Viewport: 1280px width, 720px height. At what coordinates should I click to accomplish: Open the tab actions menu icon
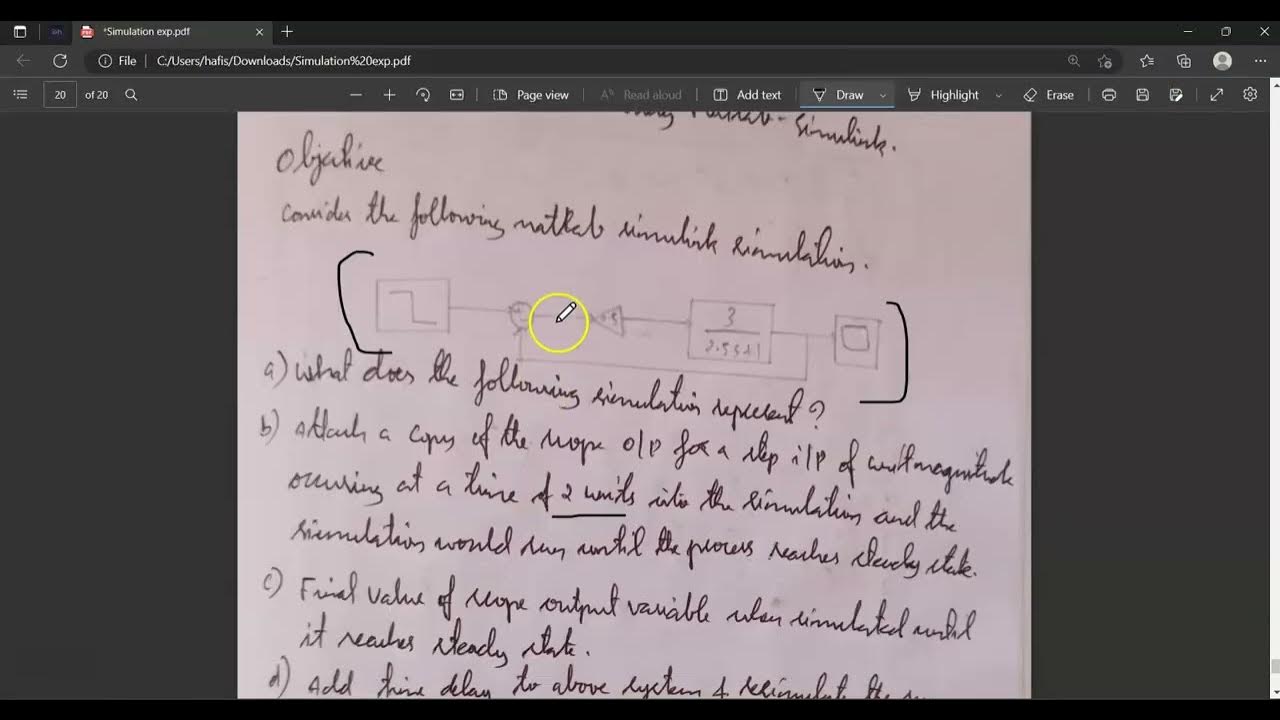click(20, 32)
